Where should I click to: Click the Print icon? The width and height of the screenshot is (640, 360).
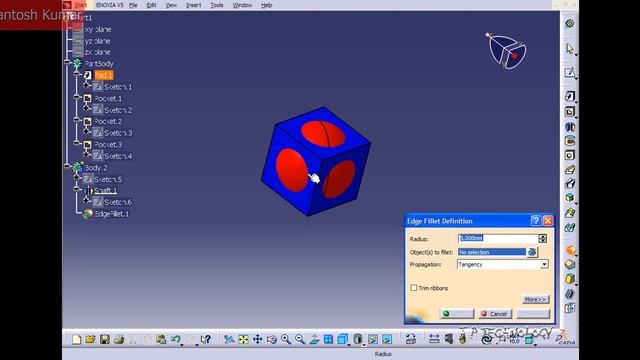point(119,339)
